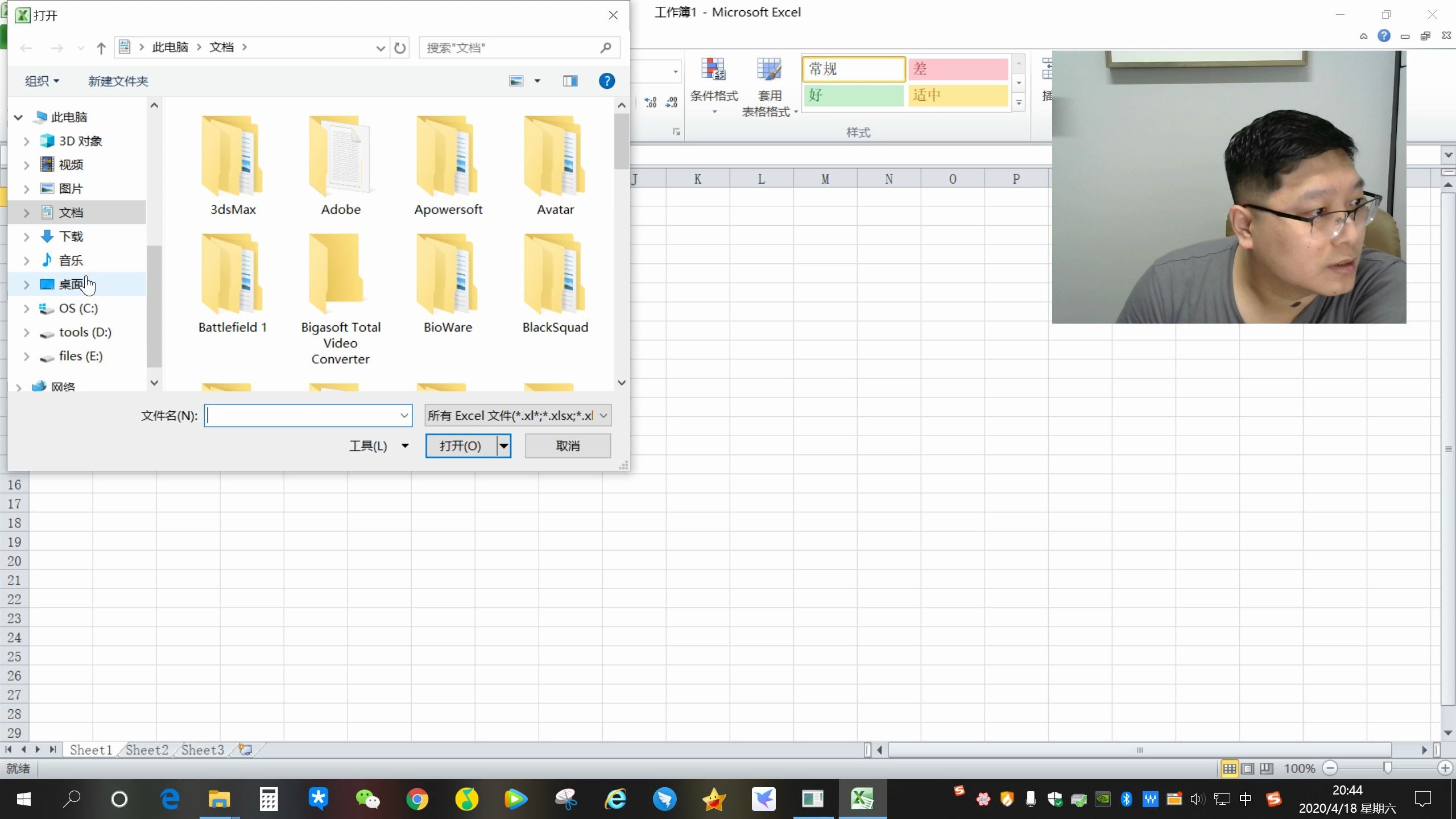Switch to Page Break Preview view
The width and height of the screenshot is (1456, 819).
[1267, 769]
